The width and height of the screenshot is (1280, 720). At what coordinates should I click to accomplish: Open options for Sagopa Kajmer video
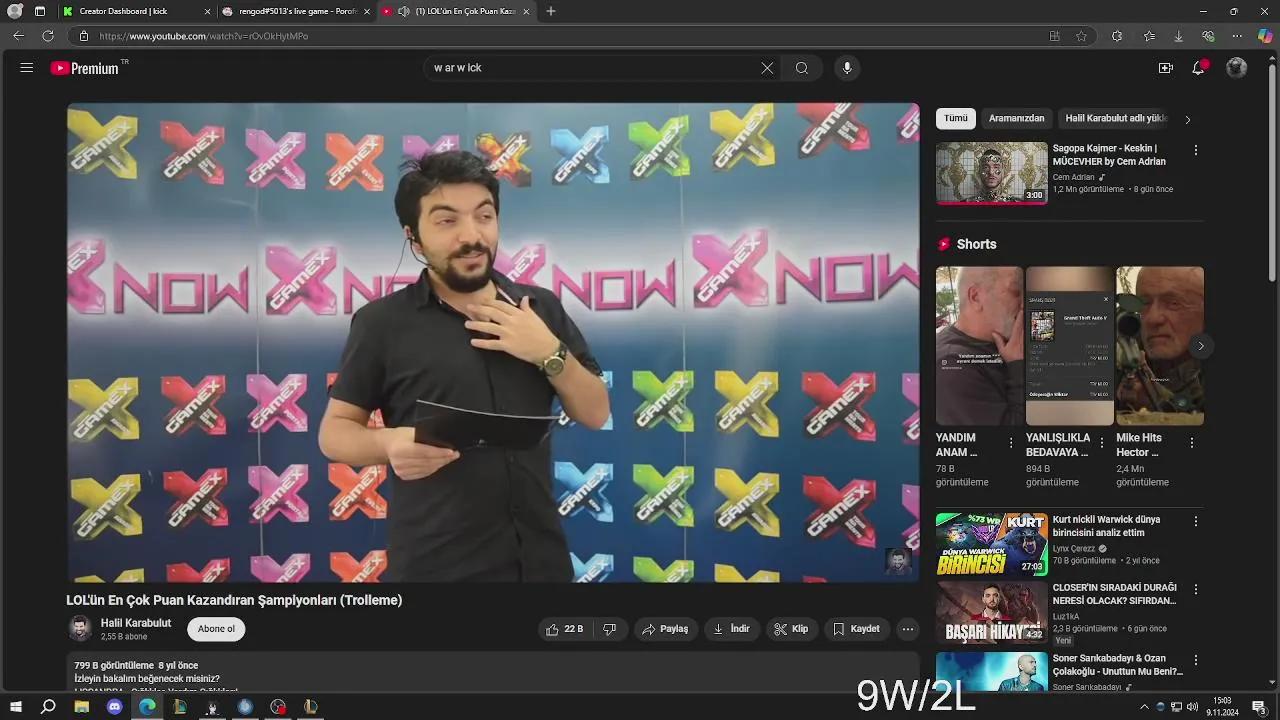[1195, 150]
